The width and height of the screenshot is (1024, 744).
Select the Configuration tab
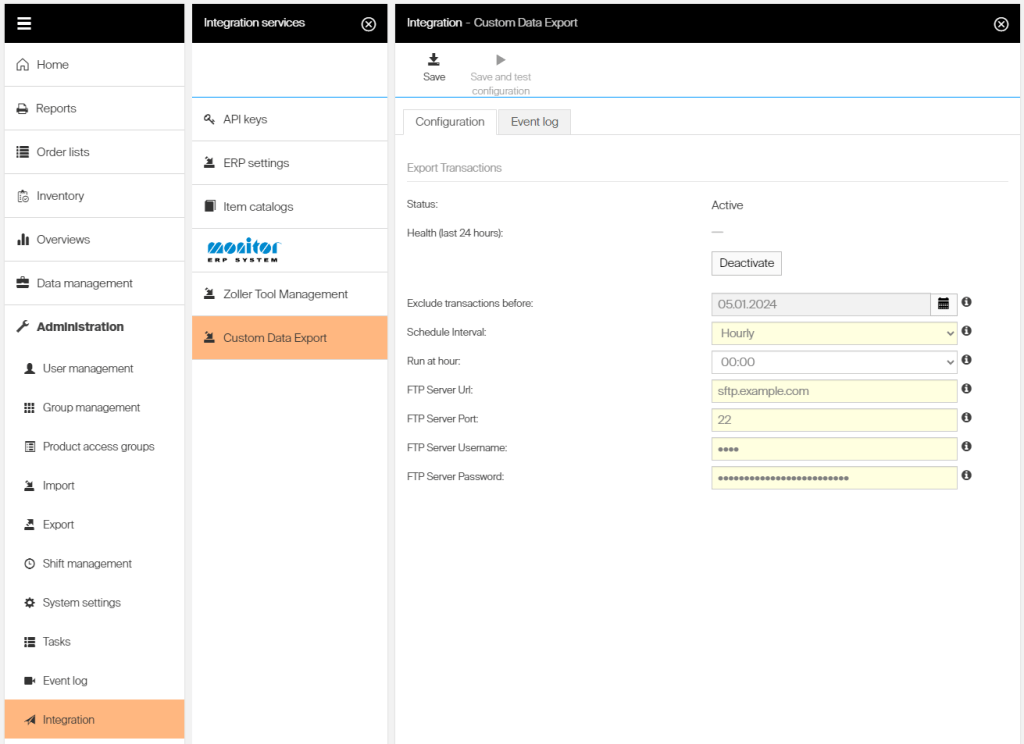(449, 122)
